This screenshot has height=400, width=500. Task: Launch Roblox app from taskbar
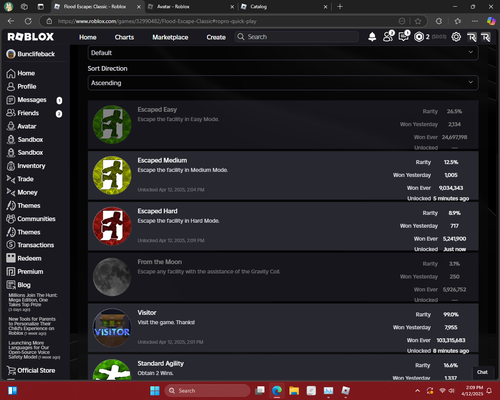tap(346, 391)
